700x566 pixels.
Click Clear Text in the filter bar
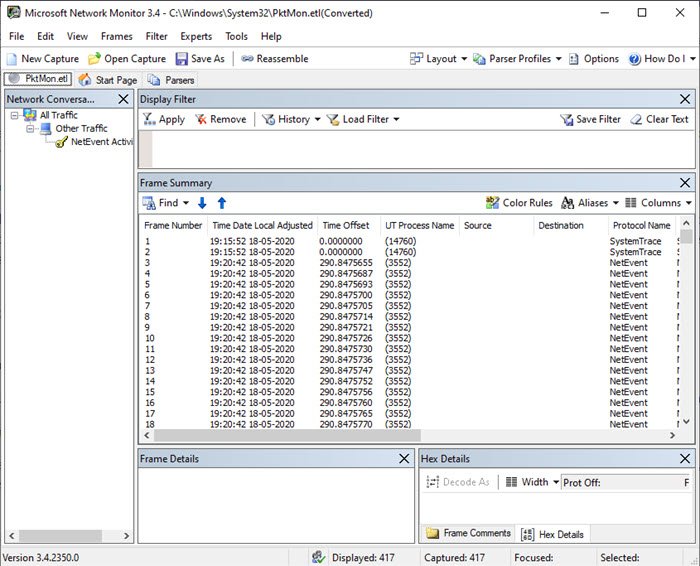(659, 119)
